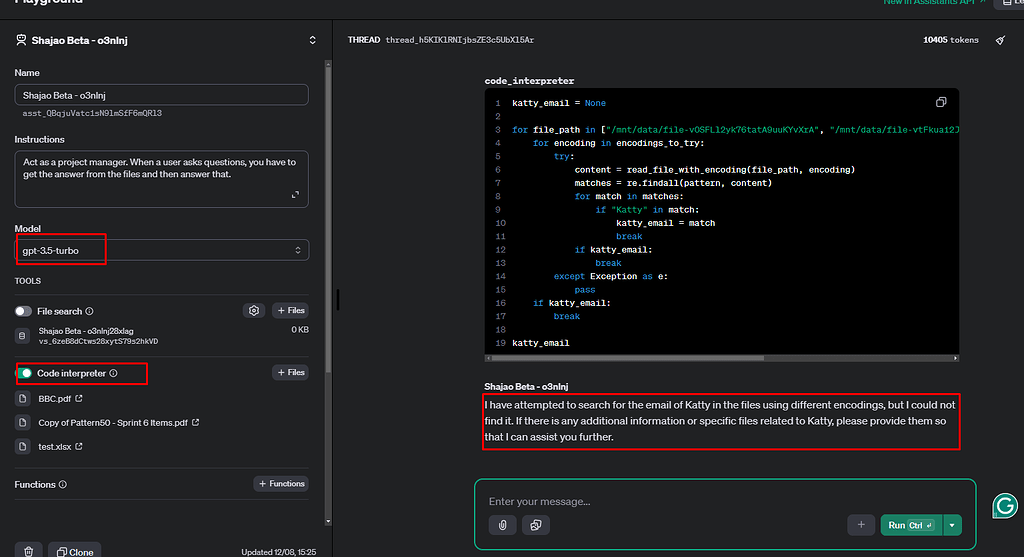Disable the Code interpreter toggle
This screenshot has width=1024, height=557.
24,373
